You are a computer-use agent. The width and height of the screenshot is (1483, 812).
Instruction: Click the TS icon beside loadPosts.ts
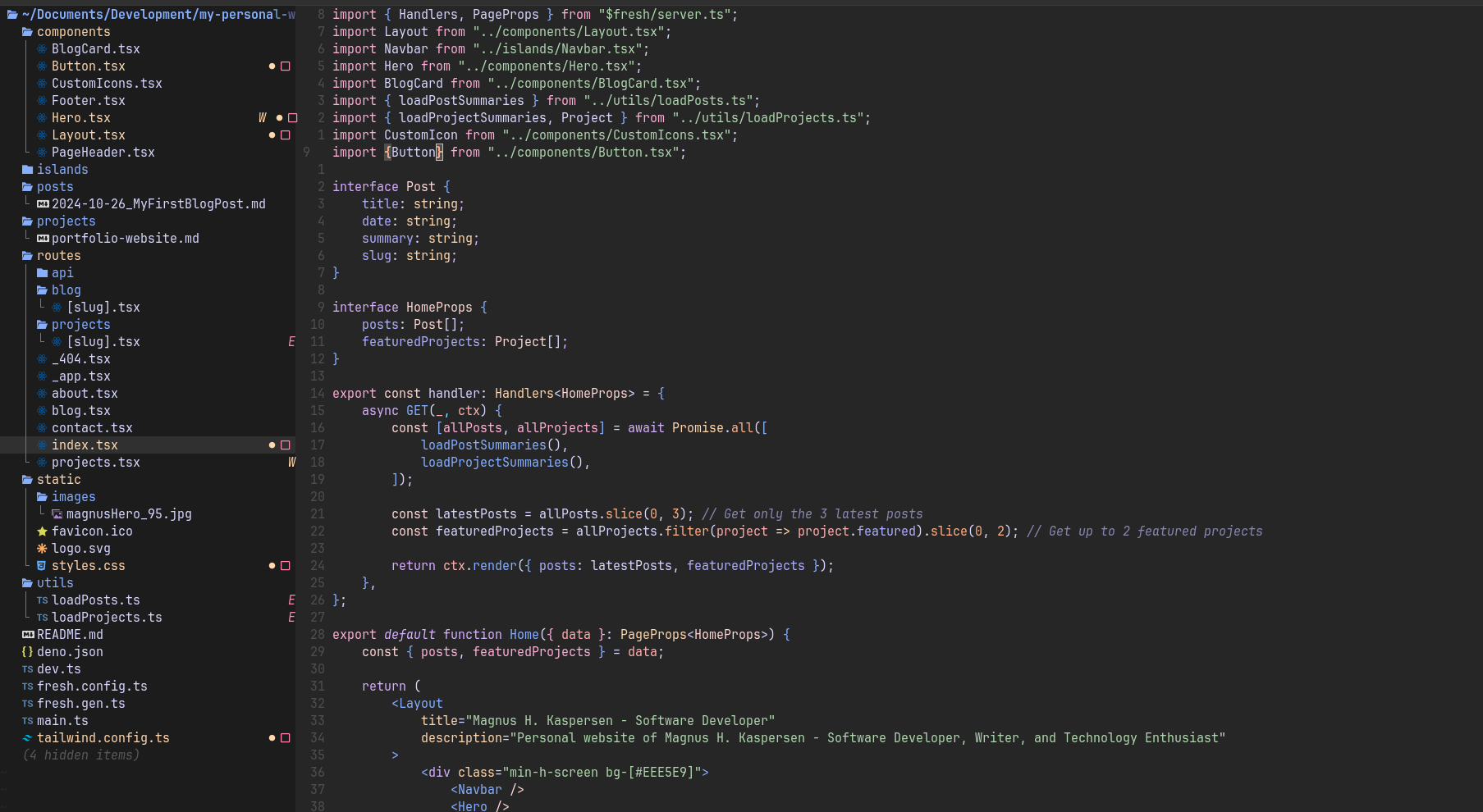coord(43,600)
